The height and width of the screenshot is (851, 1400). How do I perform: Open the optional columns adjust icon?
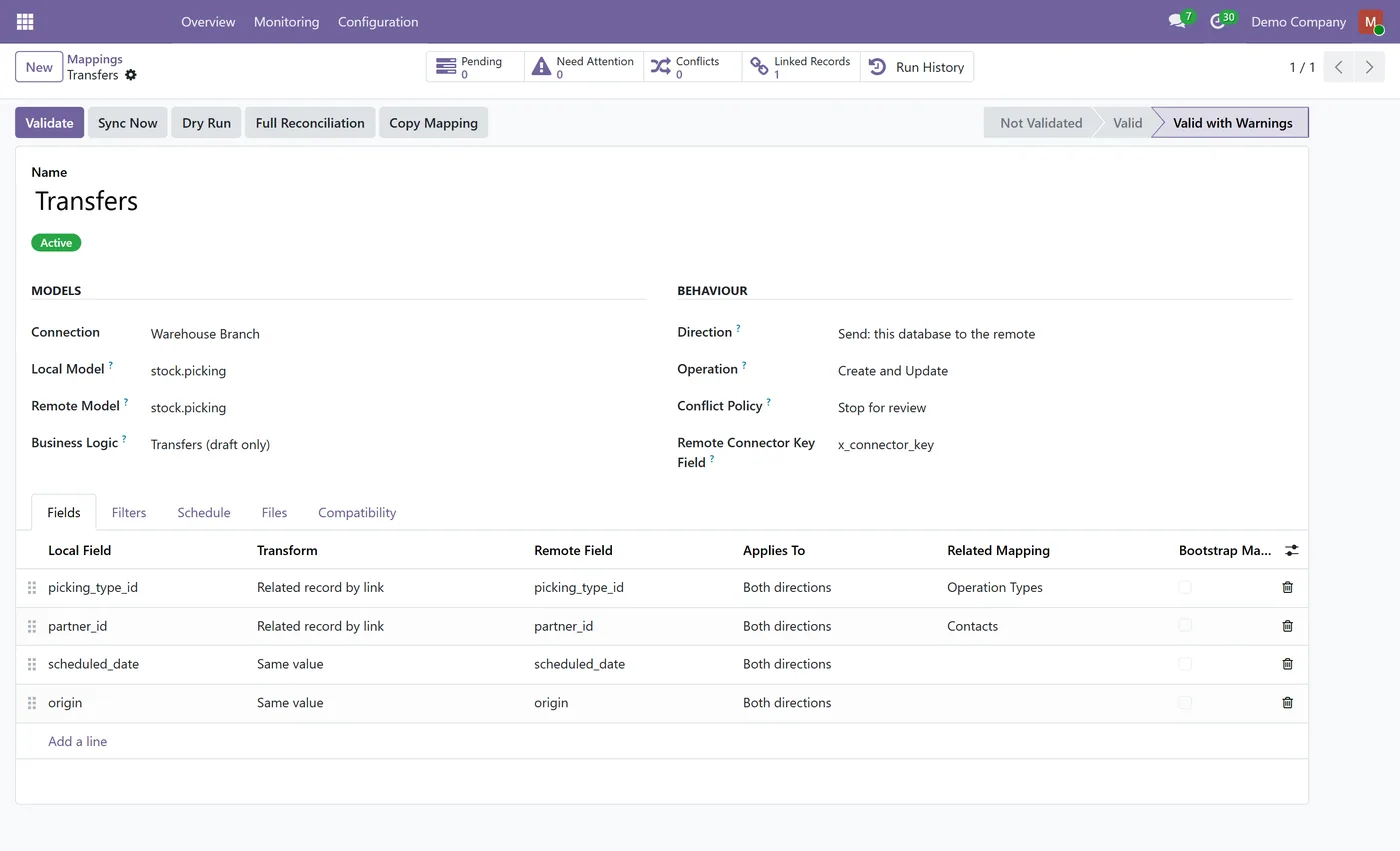1291,550
